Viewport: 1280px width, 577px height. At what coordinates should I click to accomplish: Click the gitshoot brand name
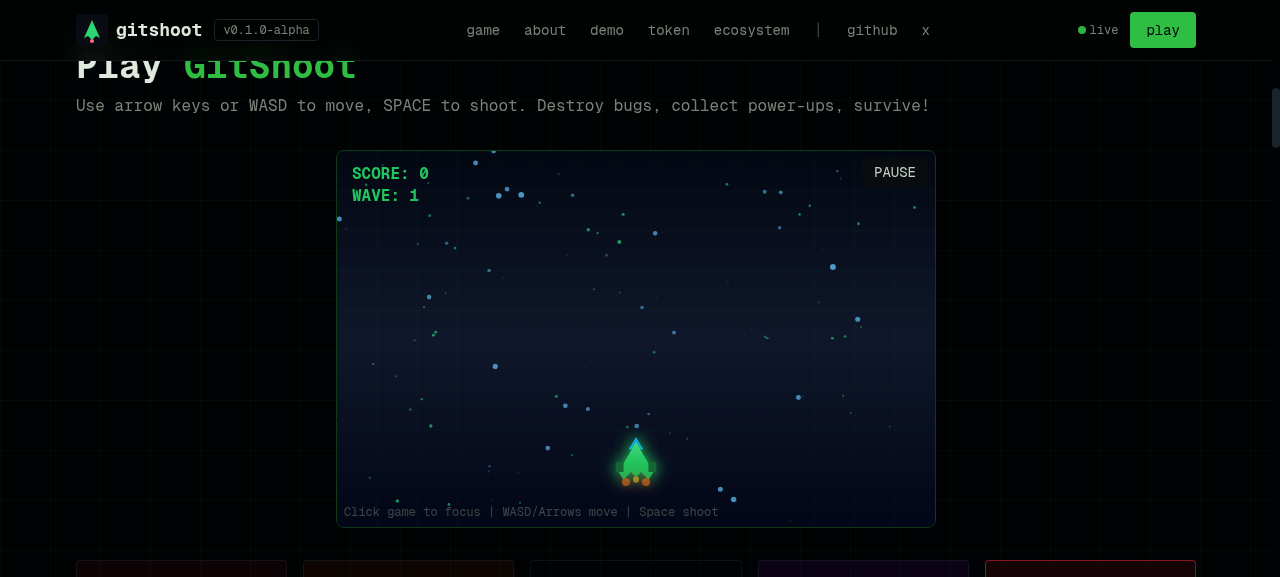159,30
